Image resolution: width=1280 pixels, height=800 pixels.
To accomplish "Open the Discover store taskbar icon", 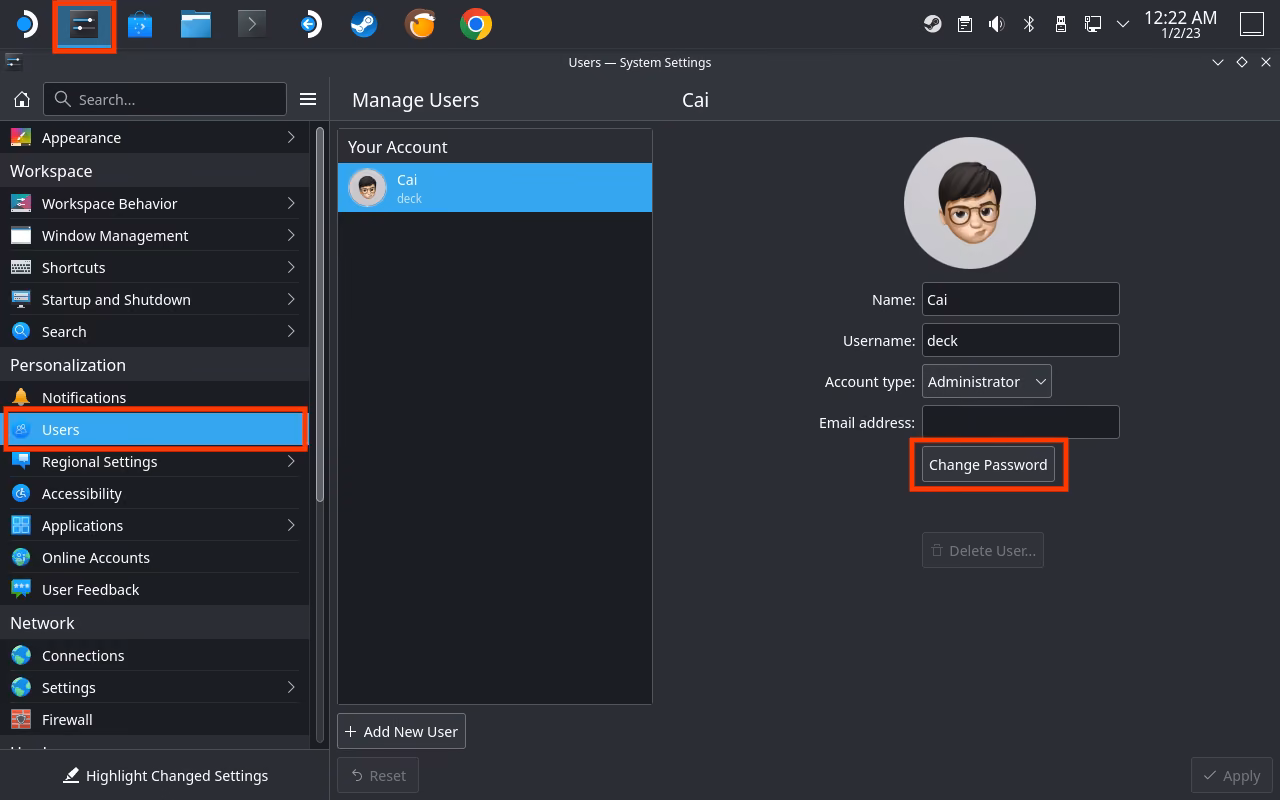I will pos(140,24).
